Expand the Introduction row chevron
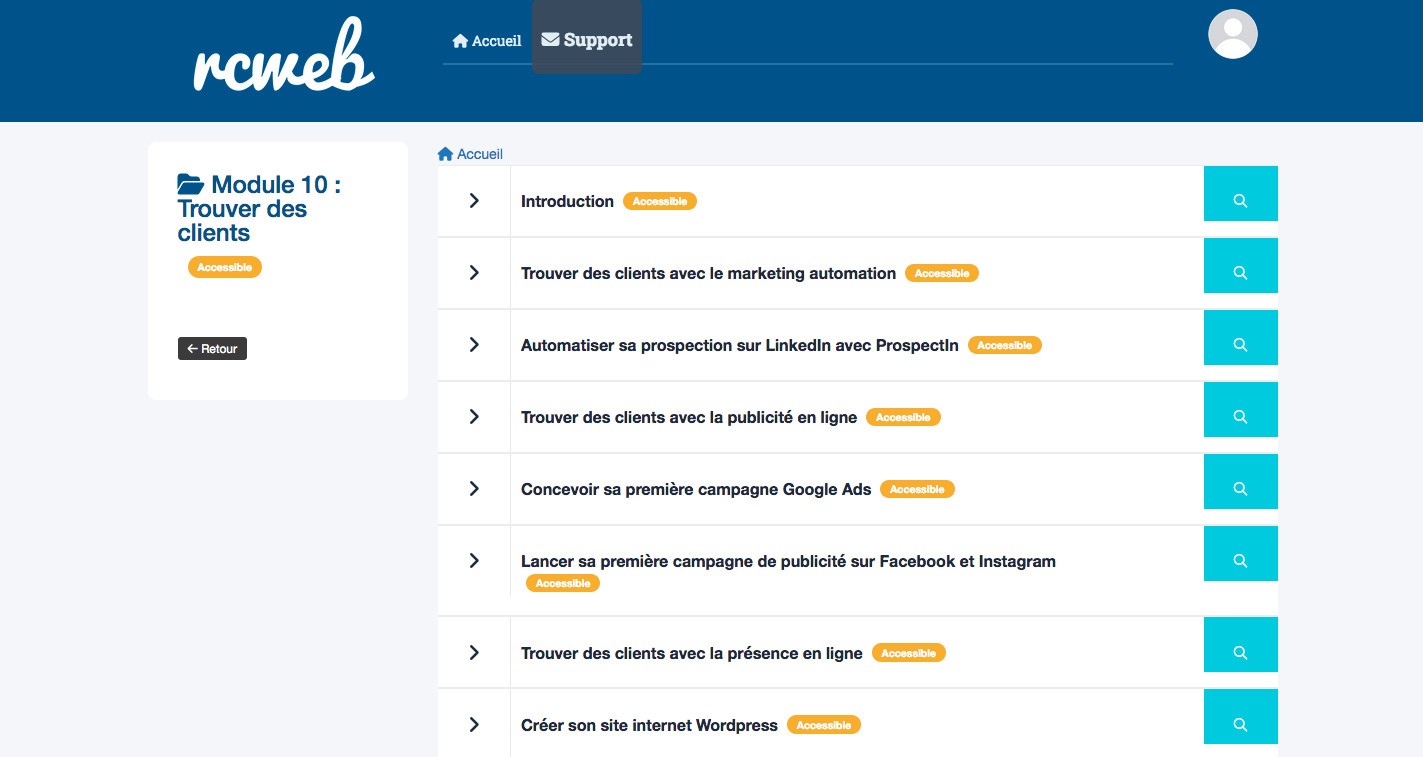 (x=474, y=201)
